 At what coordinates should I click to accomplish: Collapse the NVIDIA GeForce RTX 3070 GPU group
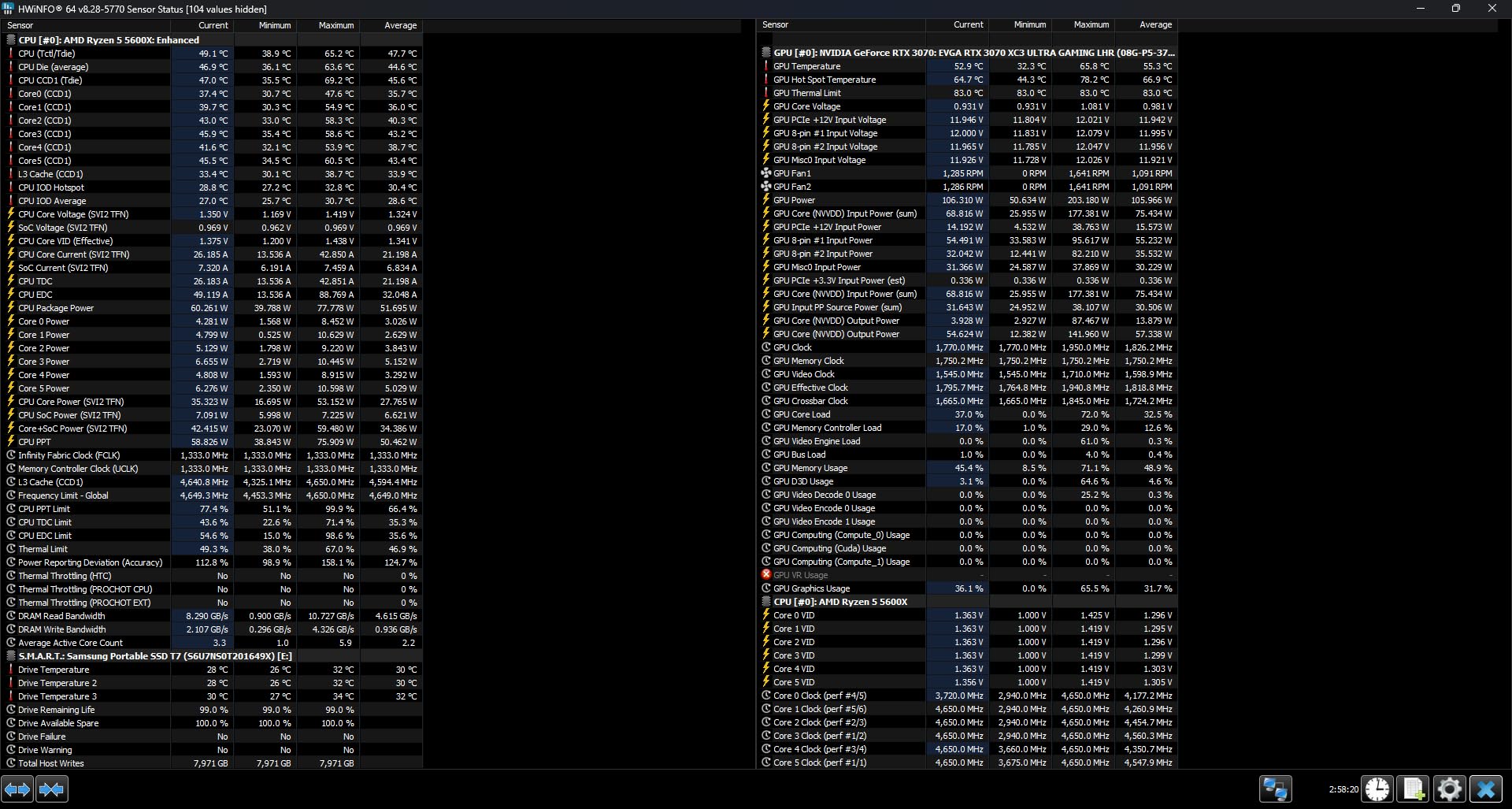tap(766, 53)
